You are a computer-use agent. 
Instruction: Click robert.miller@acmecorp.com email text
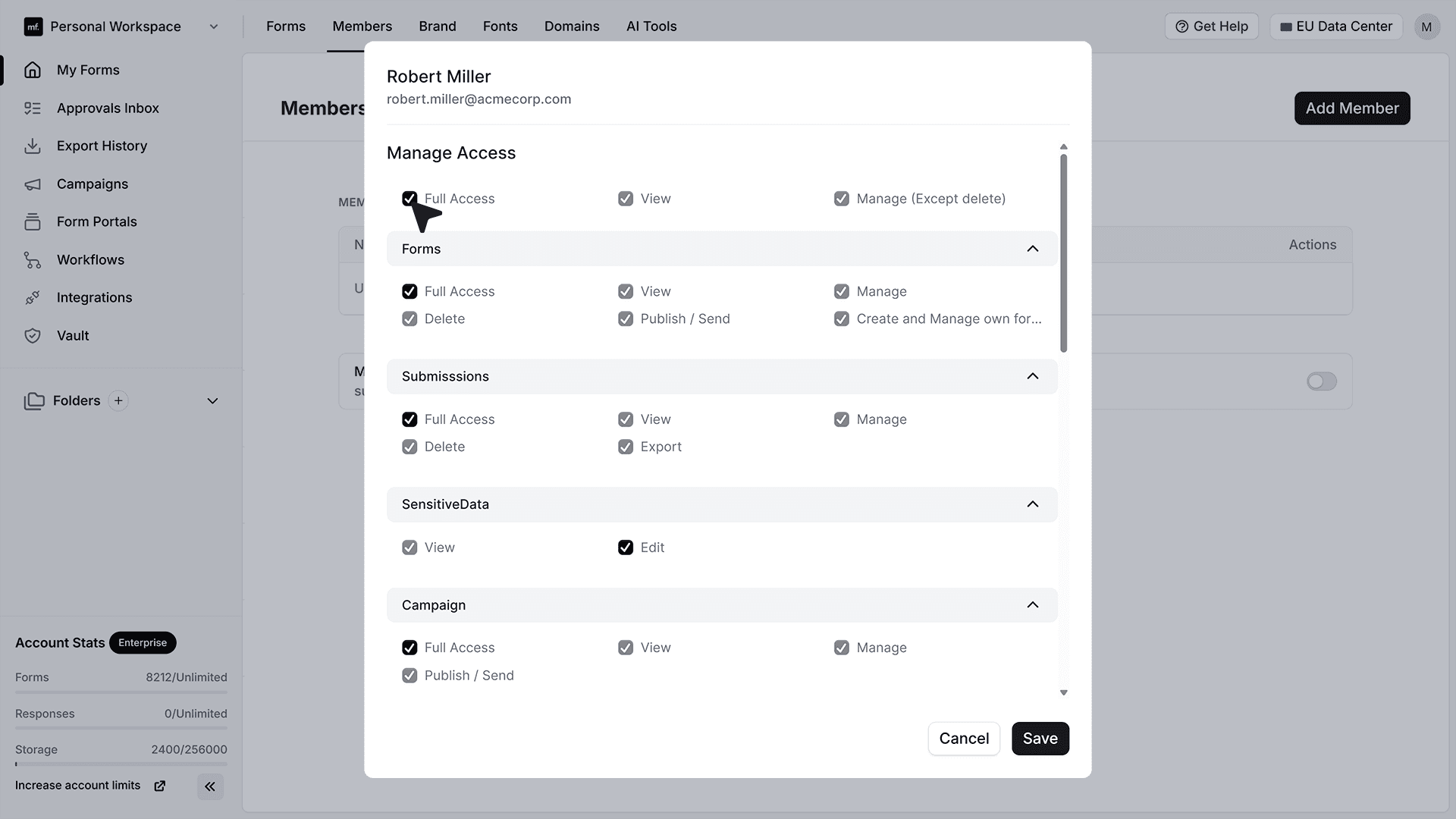pyautogui.click(x=479, y=99)
